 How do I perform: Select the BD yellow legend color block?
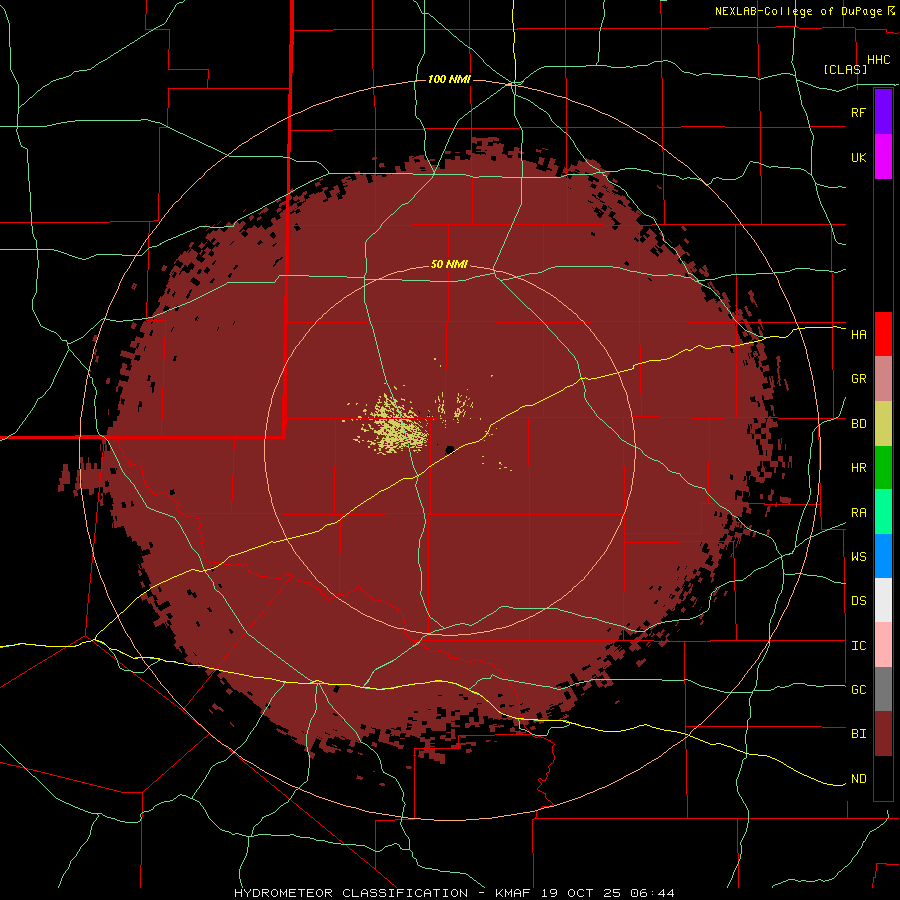click(883, 424)
